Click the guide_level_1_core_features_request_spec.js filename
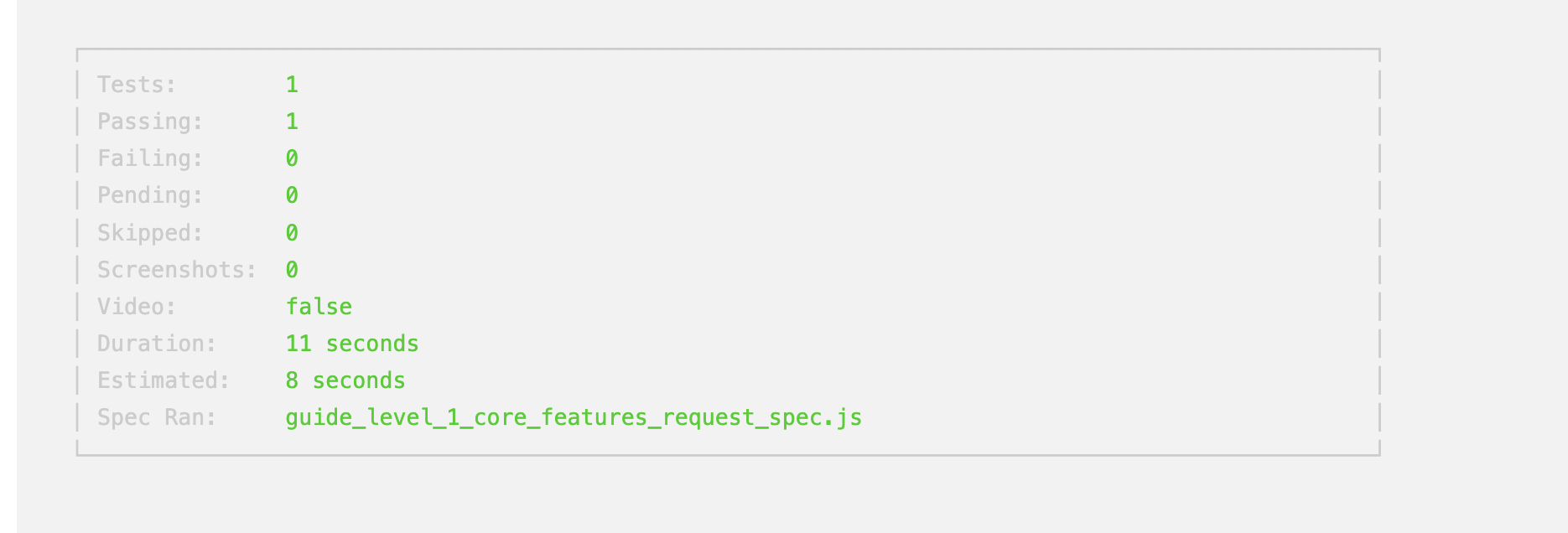The width and height of the screenshot is (1568, 533). 574,417
